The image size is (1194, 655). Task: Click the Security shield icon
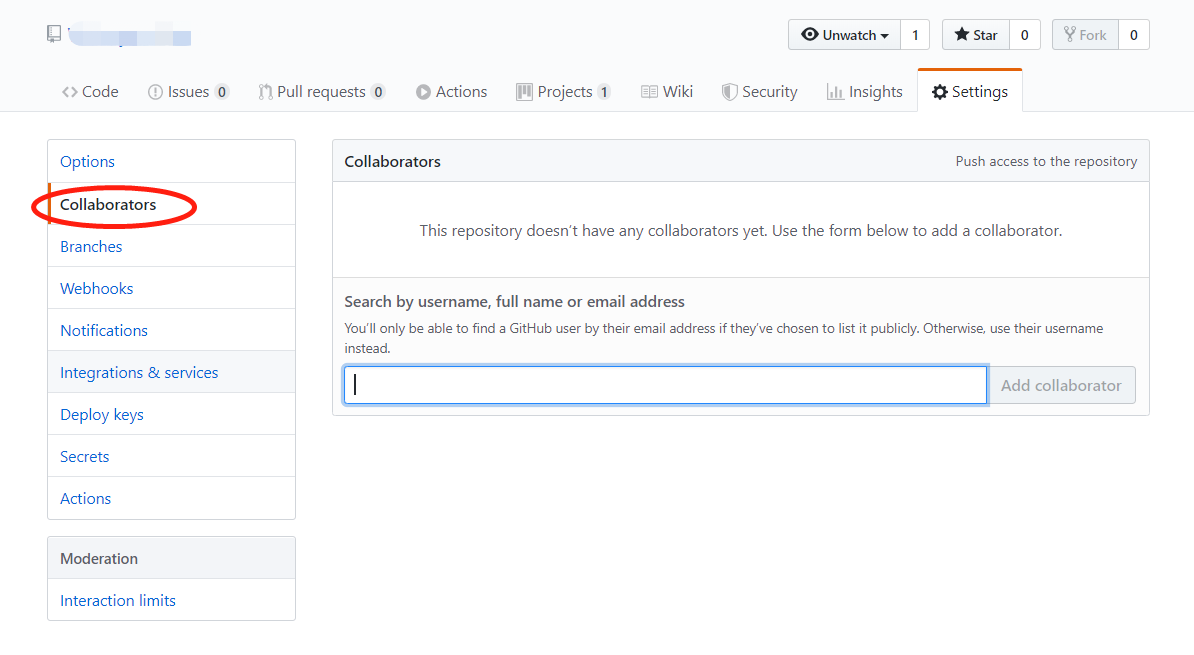pos(729,92)
